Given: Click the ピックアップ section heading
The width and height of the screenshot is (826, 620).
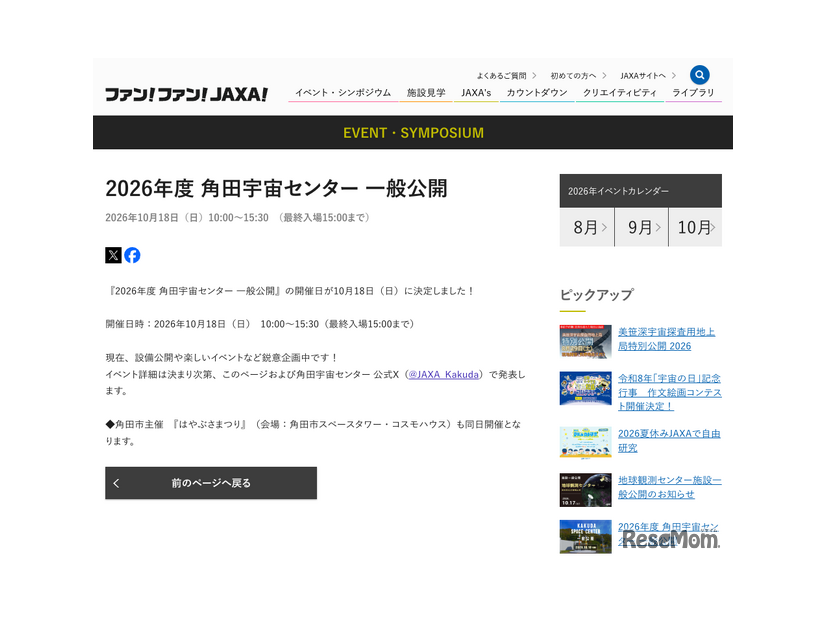Looking at the screenshot, I should (x=596, y=294).
